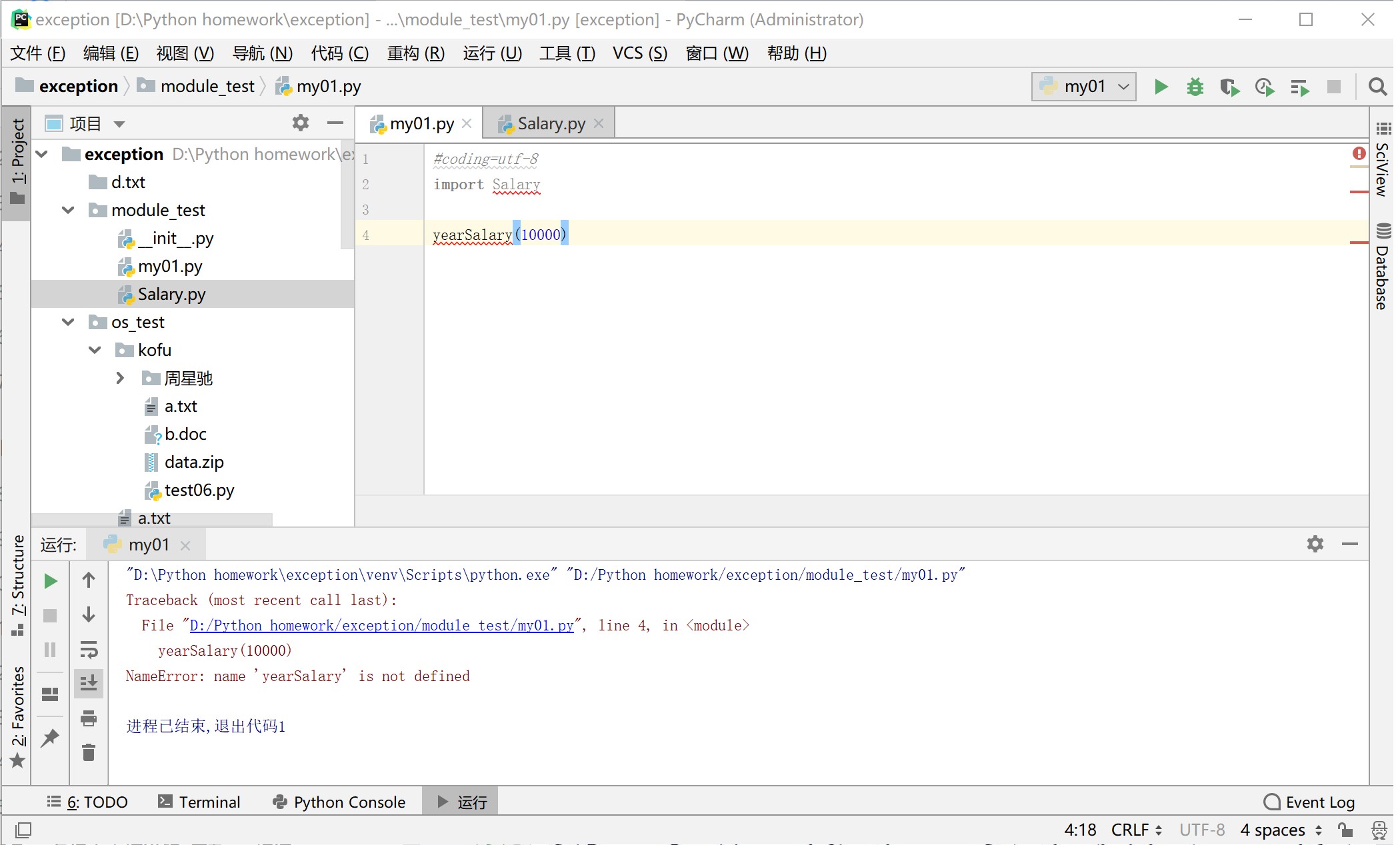Collapse the kofu folder
This screenshot has height=845, width=1400.
tap(95, 351)
